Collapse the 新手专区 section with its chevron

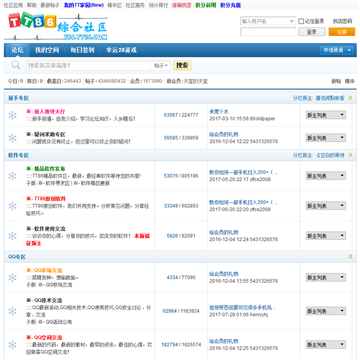point(350,98)
